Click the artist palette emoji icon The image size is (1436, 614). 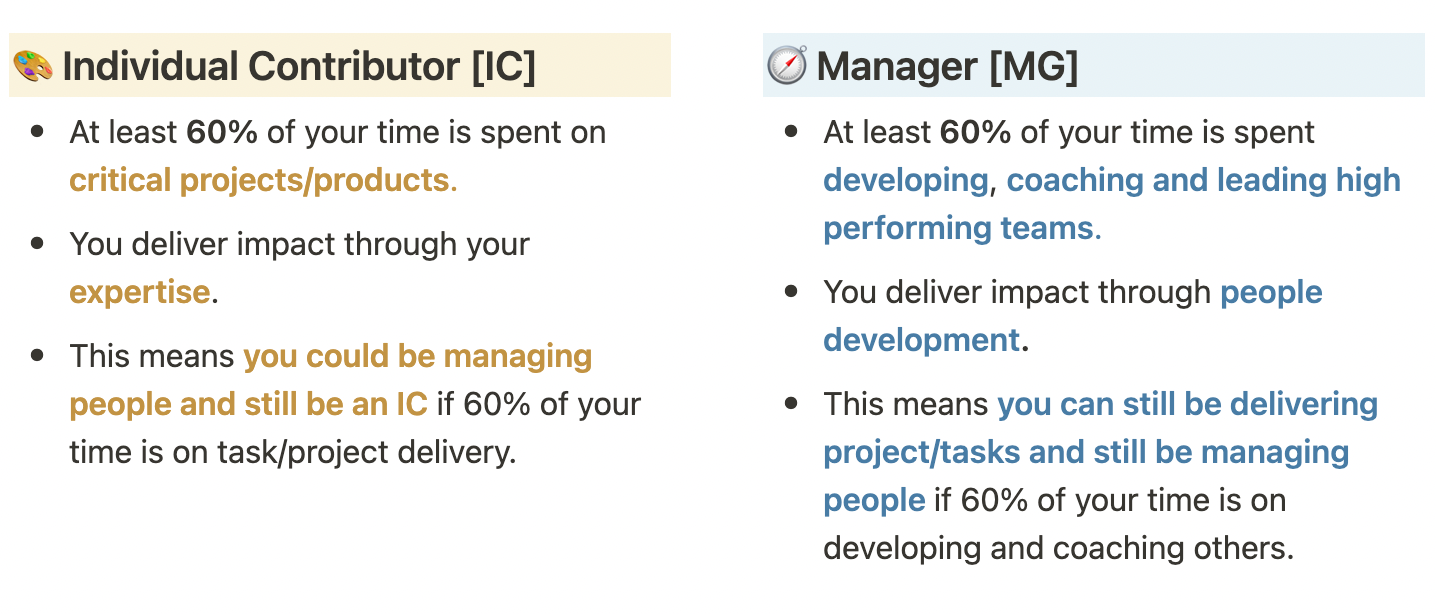[x=33, y=67]
